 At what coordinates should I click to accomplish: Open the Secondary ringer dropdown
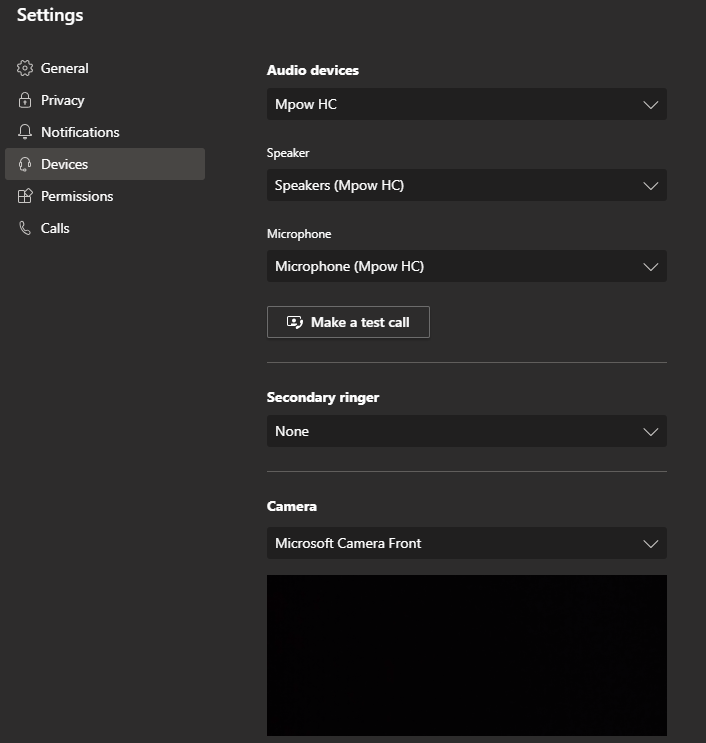467,431
